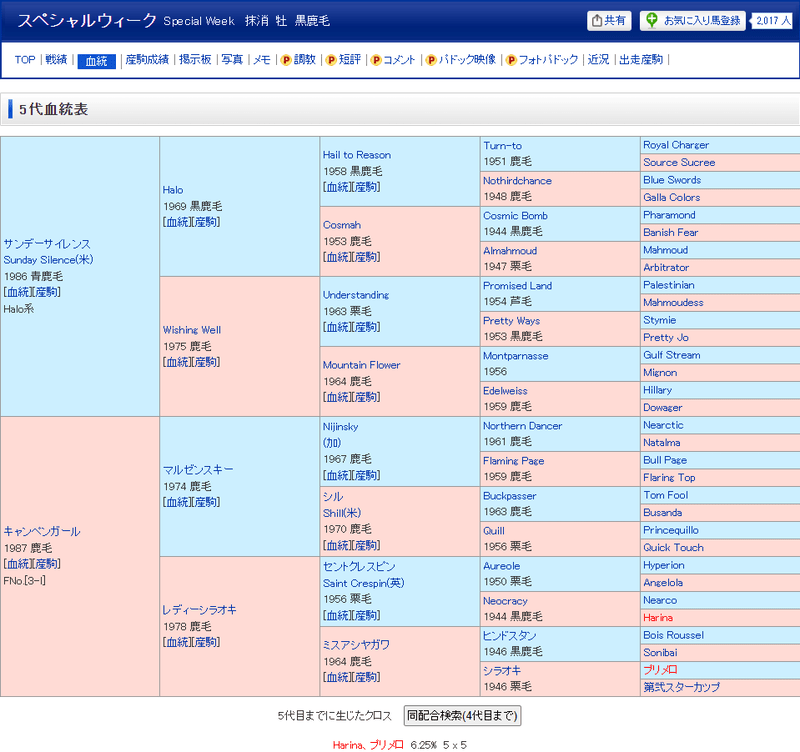Open the レディーシラオキ horse link

pos(199,610)
